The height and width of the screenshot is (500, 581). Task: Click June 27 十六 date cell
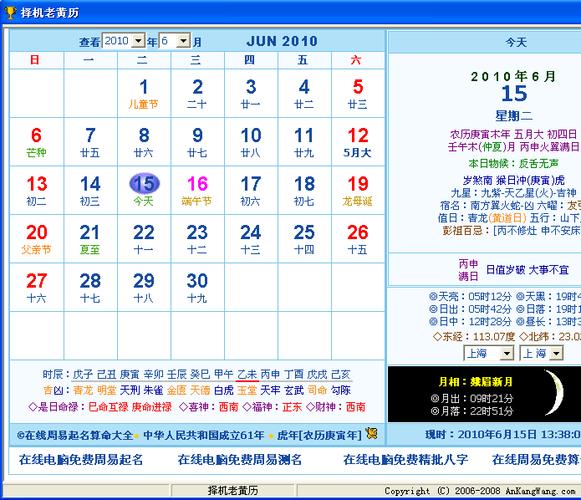click(36, 288)
